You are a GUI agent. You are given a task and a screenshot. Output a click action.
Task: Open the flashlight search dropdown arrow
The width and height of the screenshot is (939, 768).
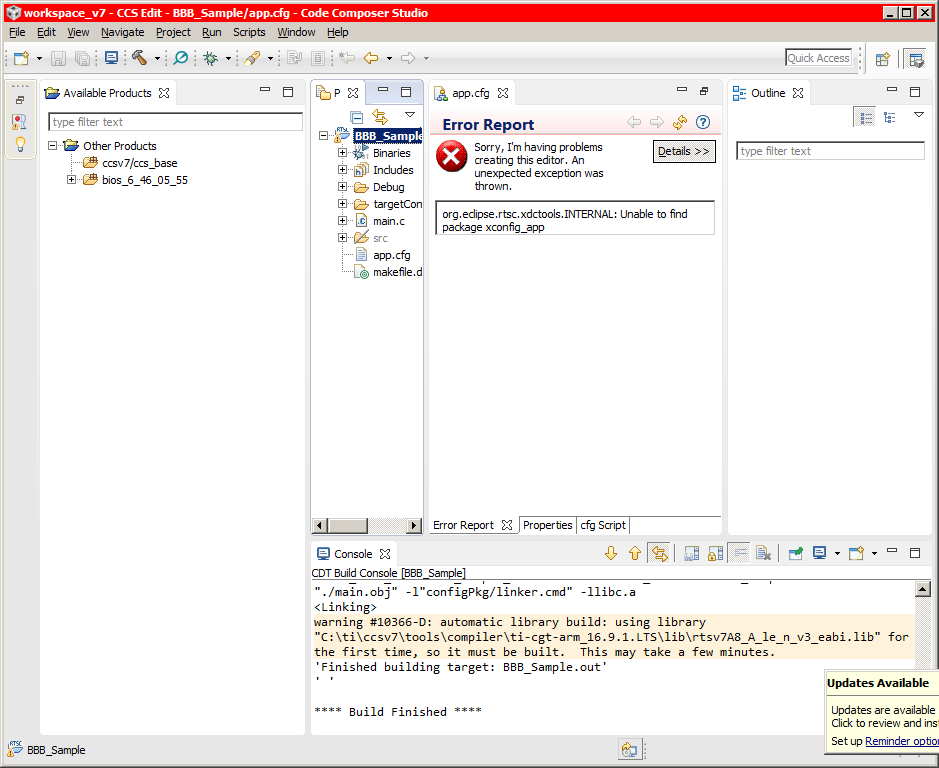(x=270, y=59)
